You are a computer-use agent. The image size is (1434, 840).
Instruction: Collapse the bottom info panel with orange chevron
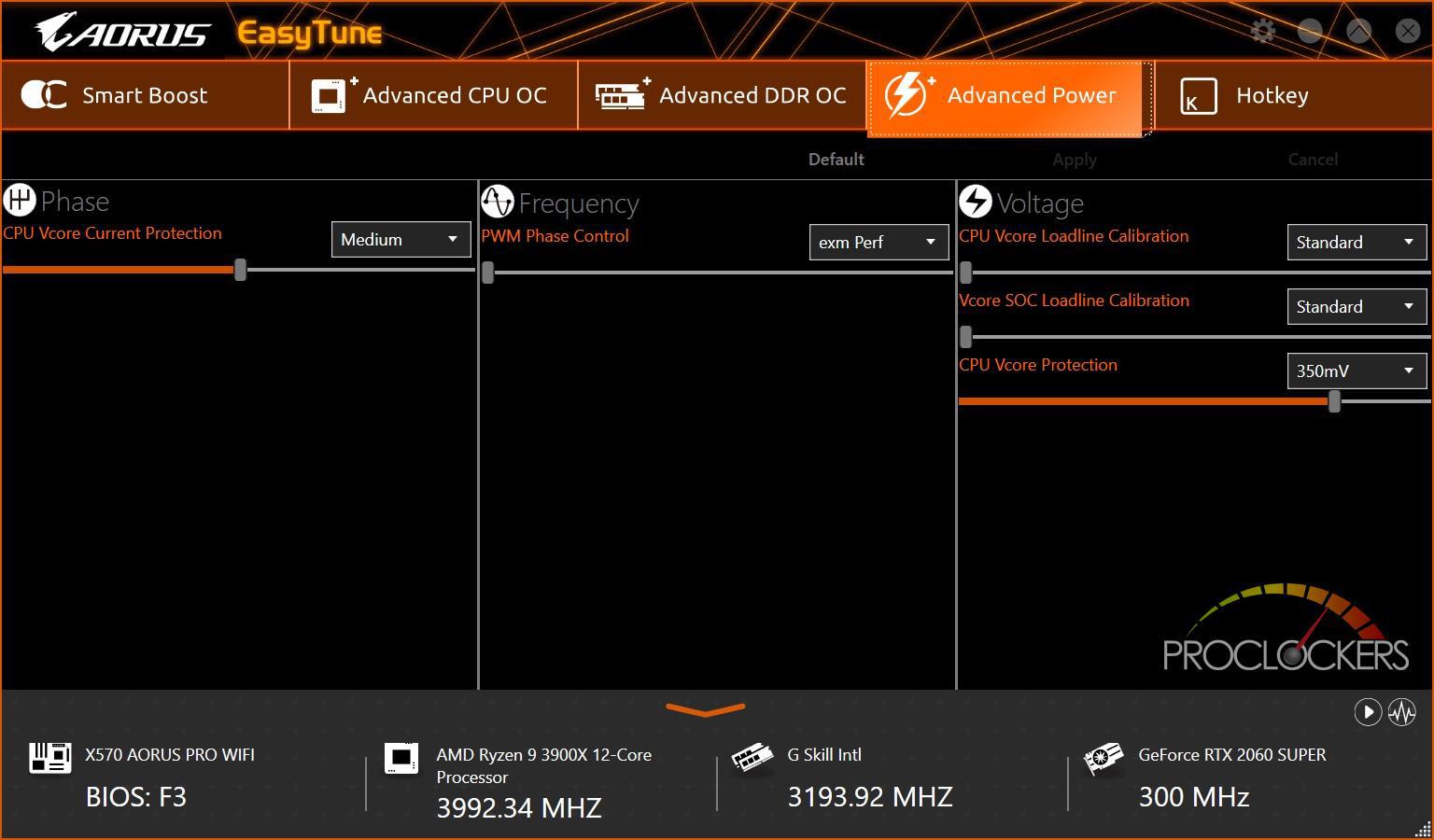[x=706, y=710]
